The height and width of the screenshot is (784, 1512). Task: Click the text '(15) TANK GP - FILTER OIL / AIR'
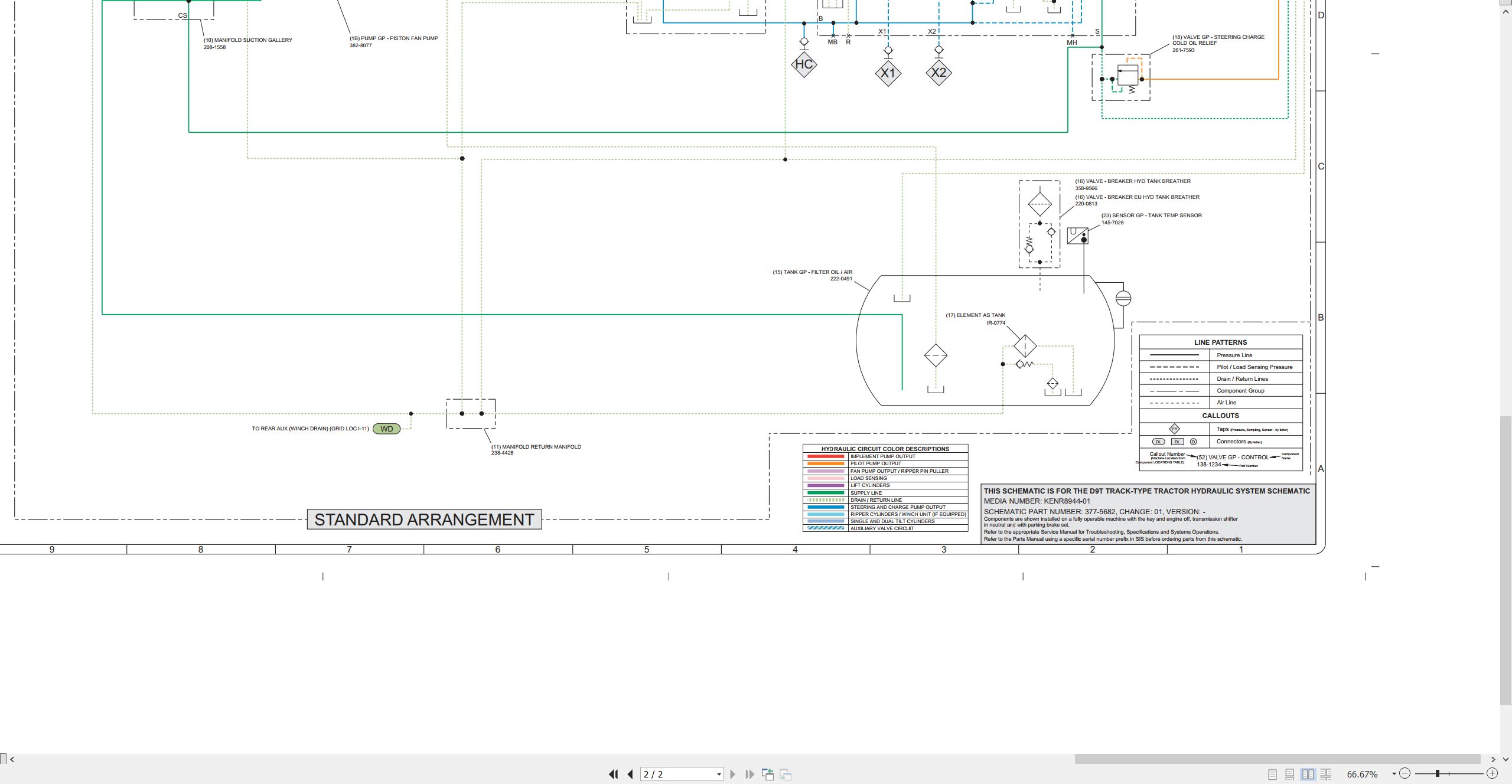coord(812,272)
